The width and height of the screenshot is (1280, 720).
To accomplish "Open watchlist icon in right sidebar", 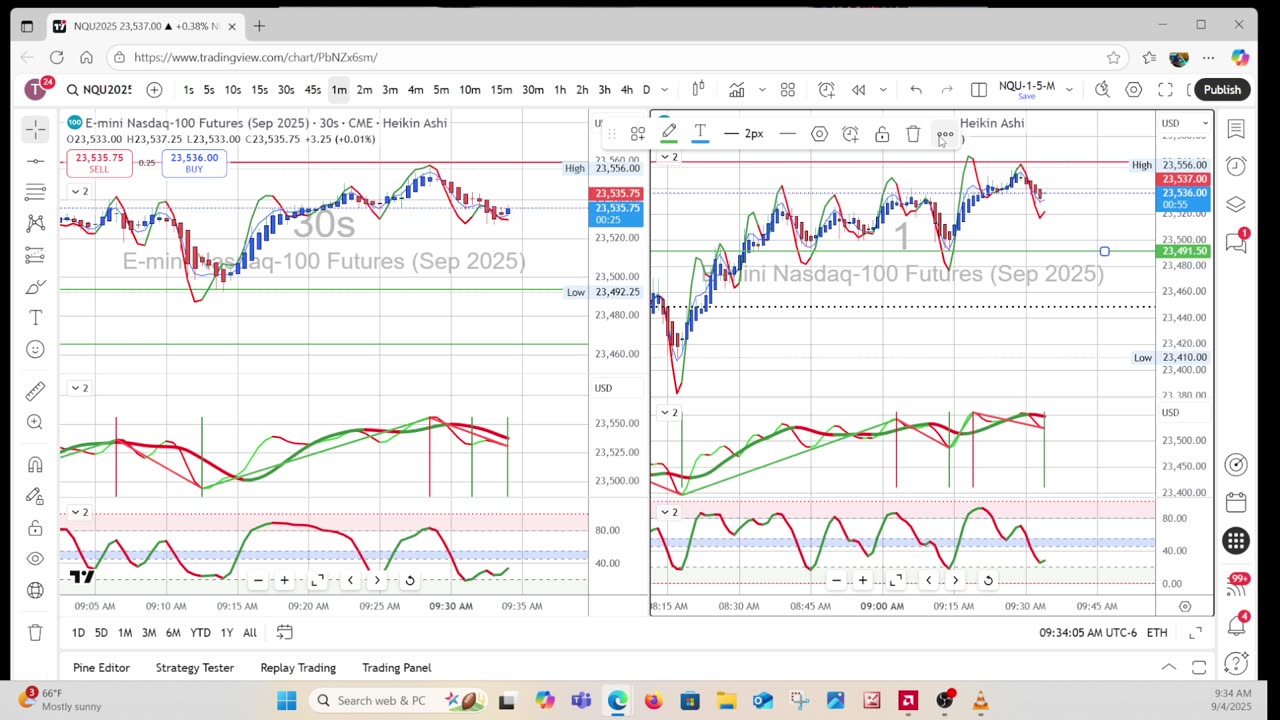I will click(x=1236, y=129).
